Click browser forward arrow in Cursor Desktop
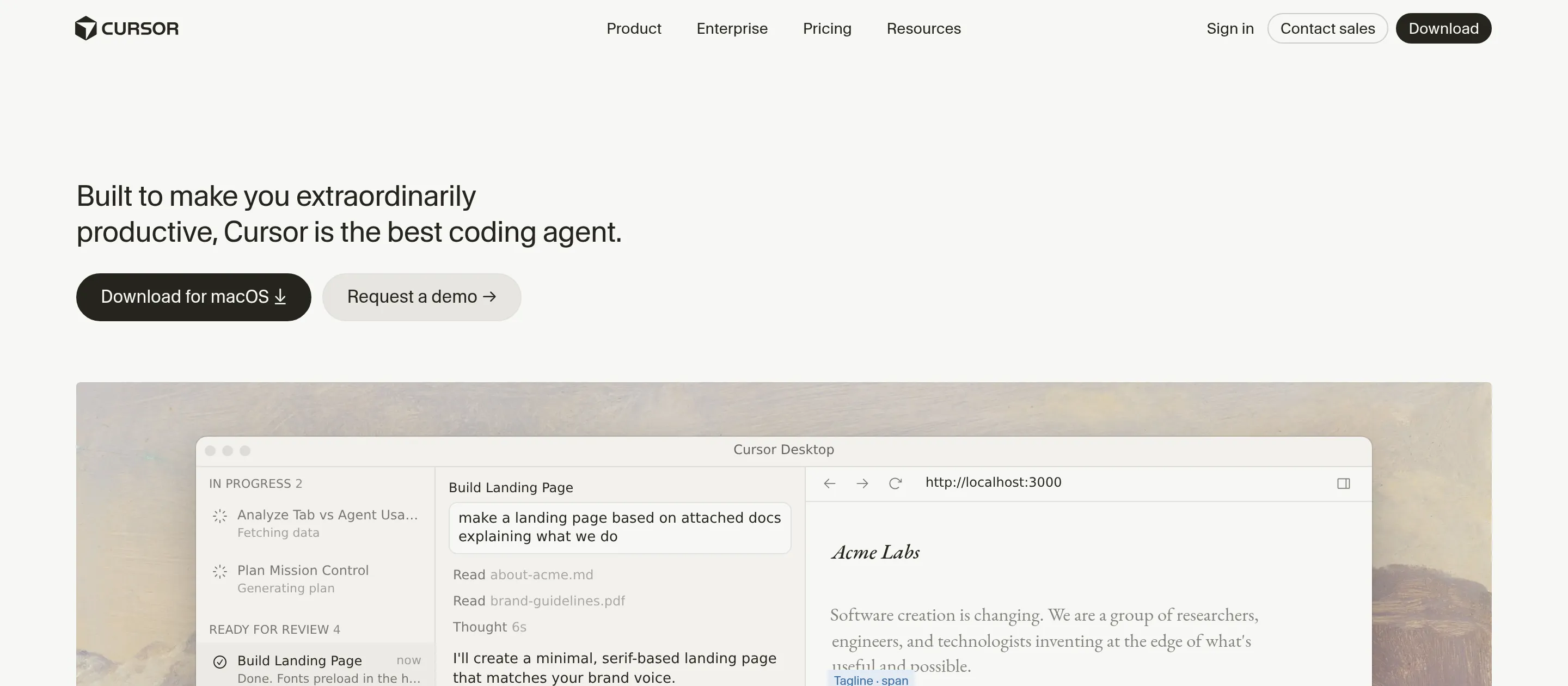This screenshot has height=686, width=1568. (x=862, y=483)
